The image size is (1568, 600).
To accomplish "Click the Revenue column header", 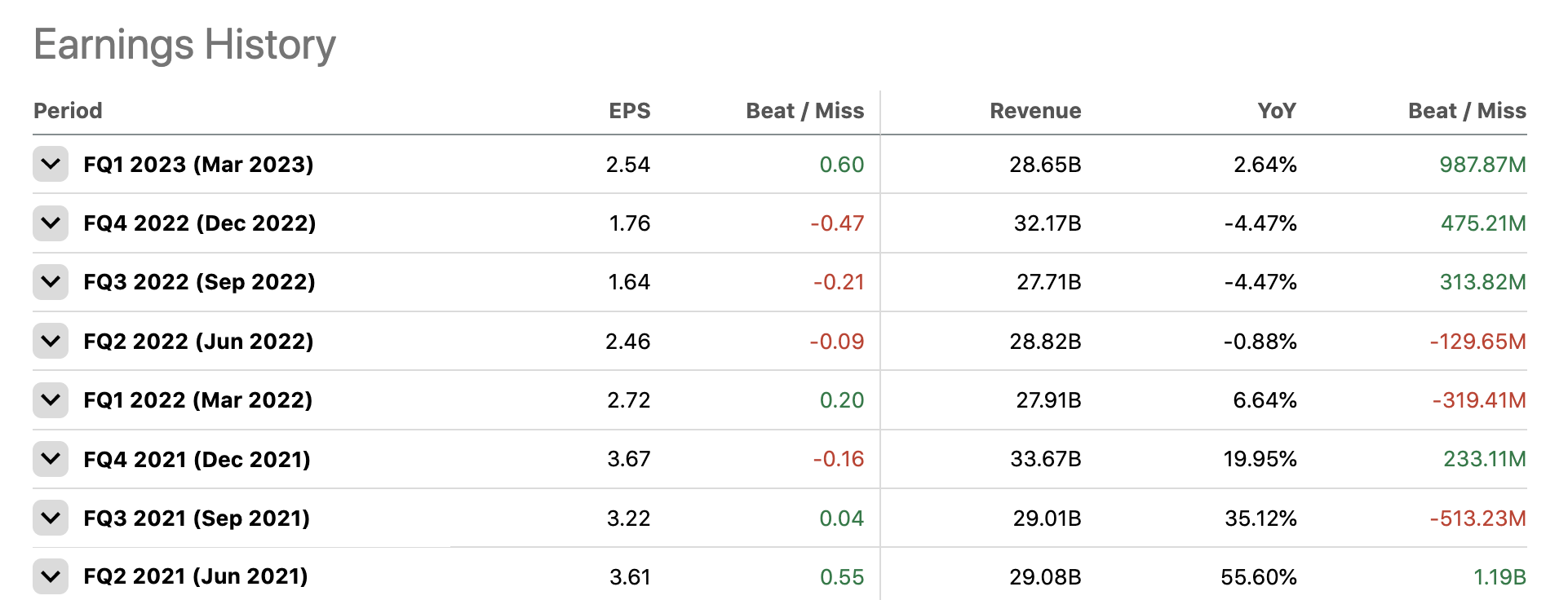I will click(x=1034, y=111).
